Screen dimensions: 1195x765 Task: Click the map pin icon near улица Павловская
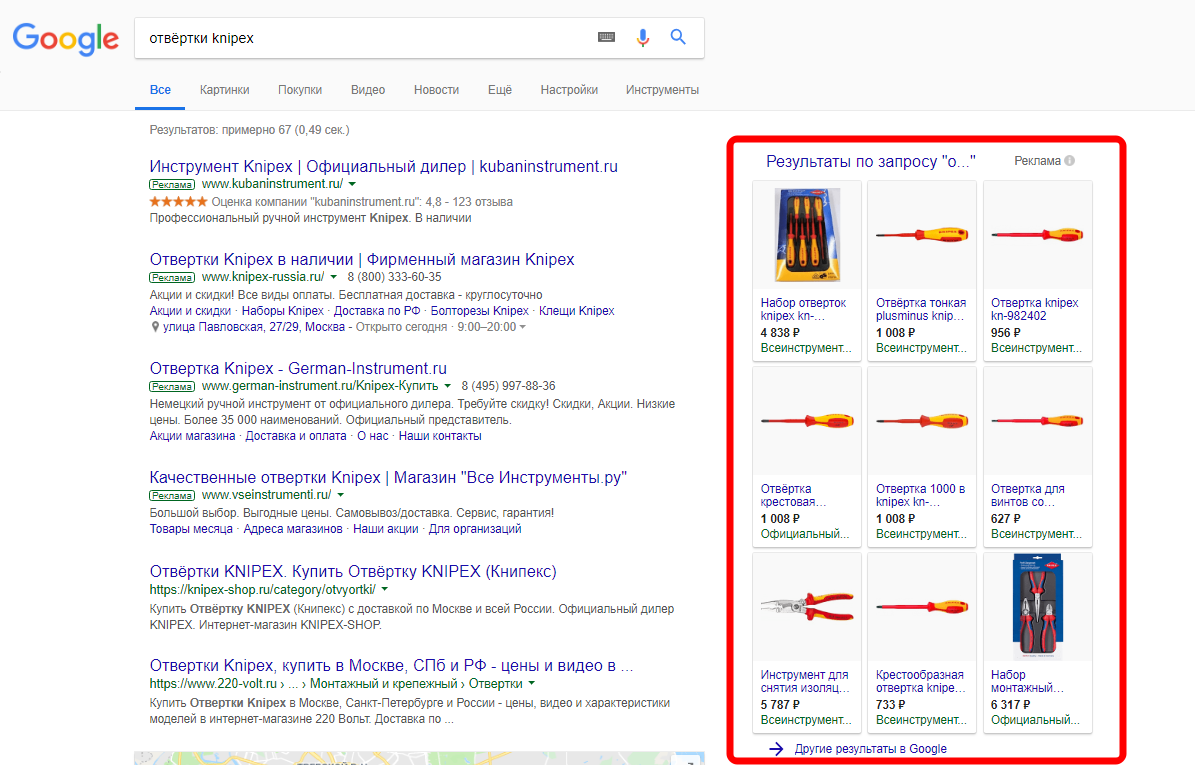pyautogui.click(x=155, y=327)
